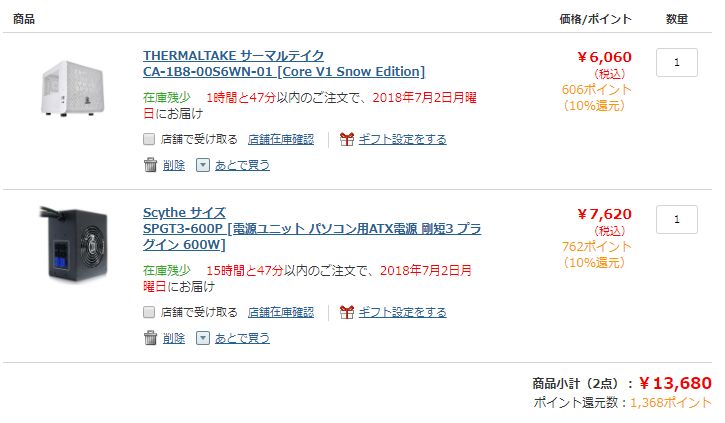725x423 pixels.
Task: Open ギフト設定をする for Thermaltake case
Action: [x=402, y=139]
